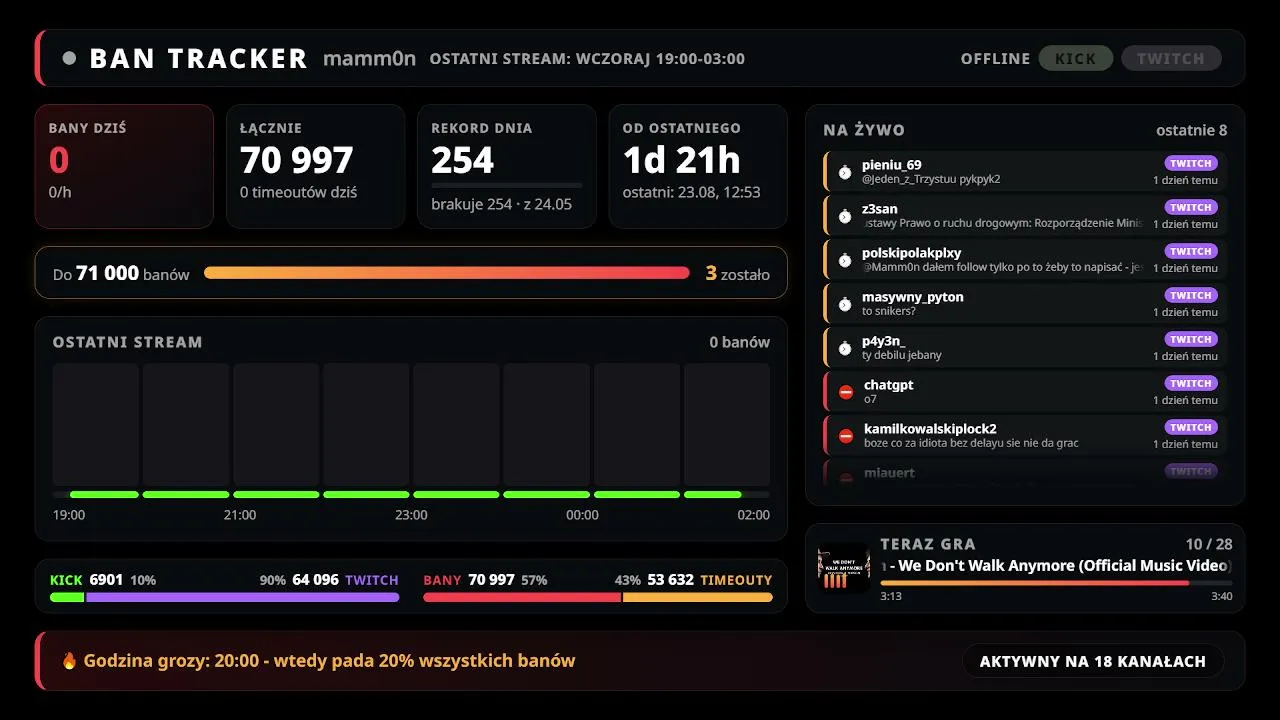Click the TWITCH badge on kamilkowalskiplock2 row
The width and height of the screenshot is (1280, 720).
click(x=1191, y=427)
